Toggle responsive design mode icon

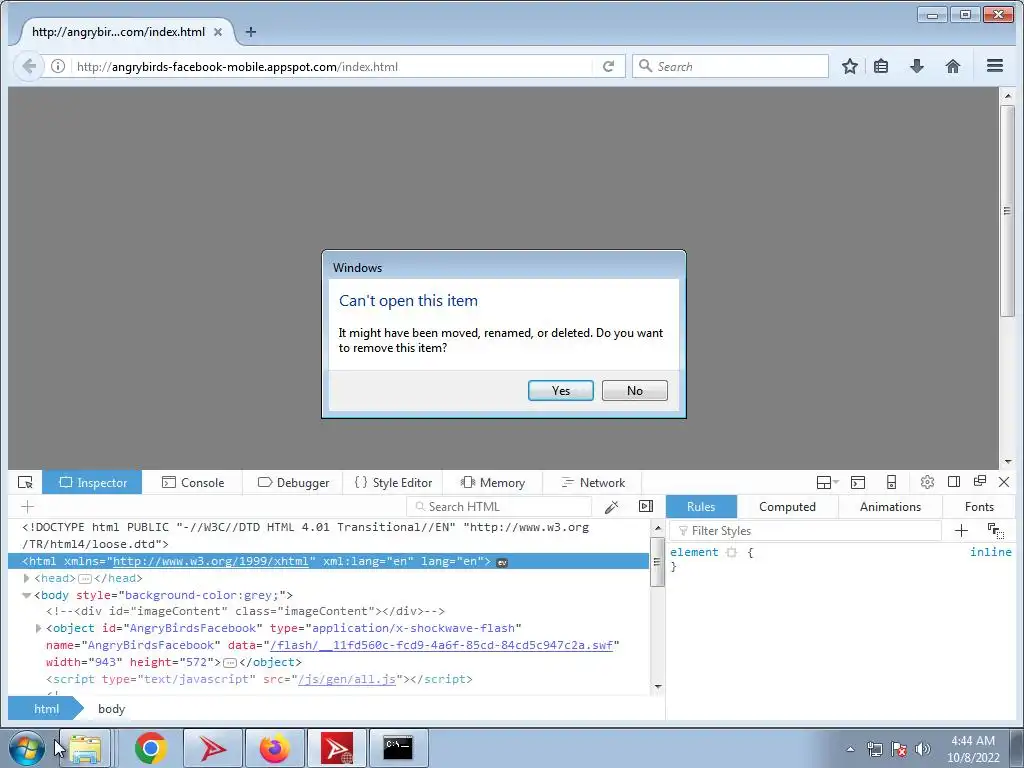point(891,483)
